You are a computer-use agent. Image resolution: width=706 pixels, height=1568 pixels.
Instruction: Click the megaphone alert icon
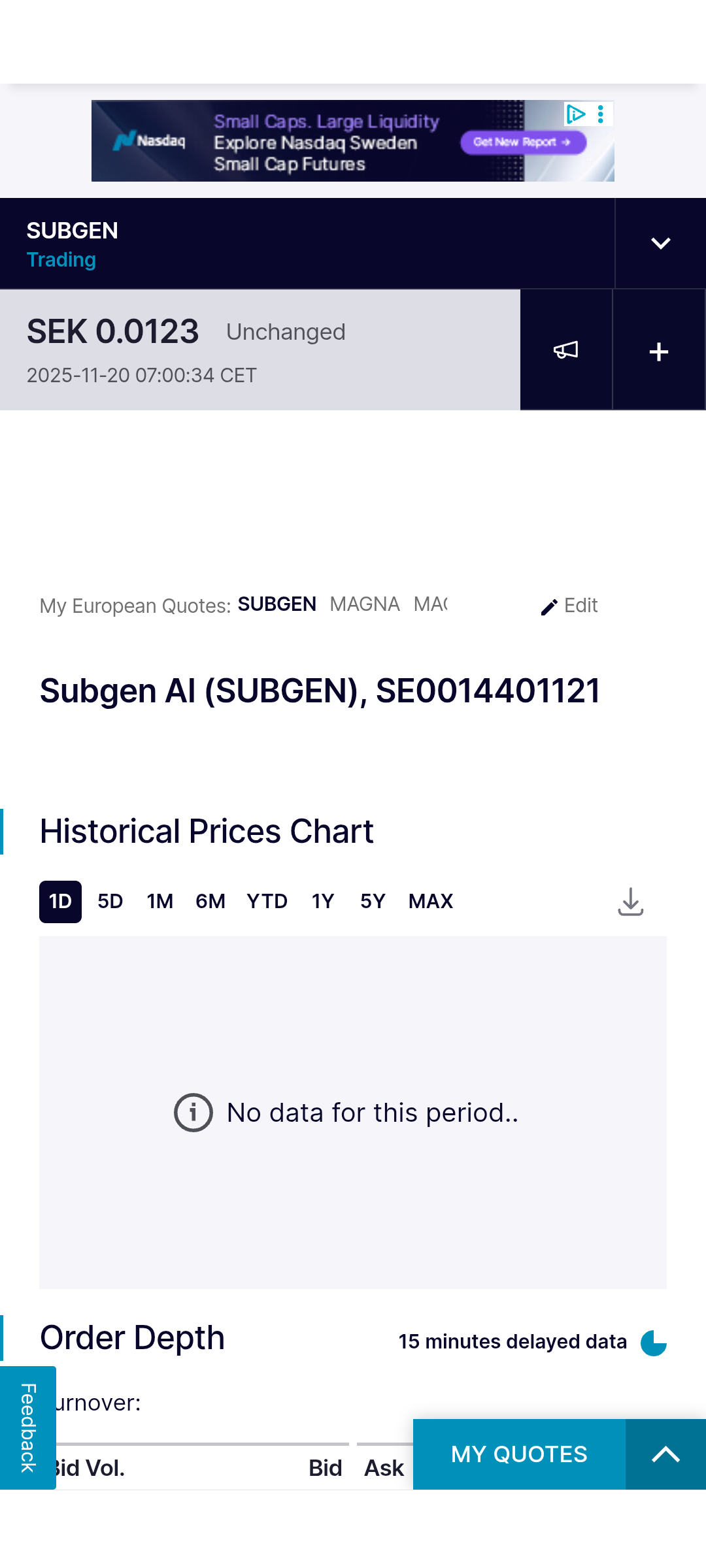coord(566,350)
